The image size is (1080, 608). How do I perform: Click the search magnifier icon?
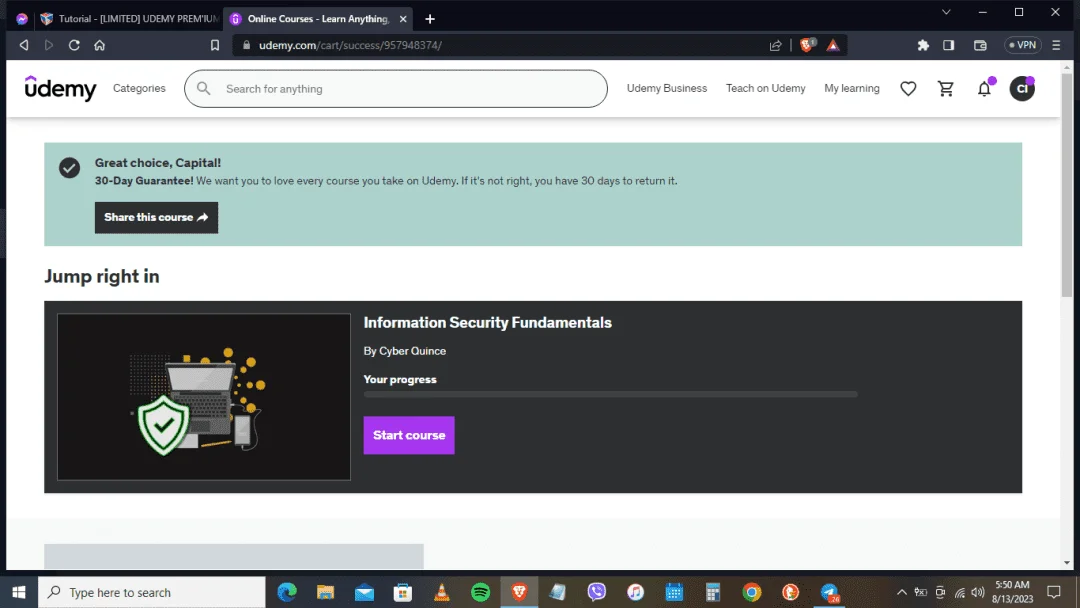[x=203, y=88]
